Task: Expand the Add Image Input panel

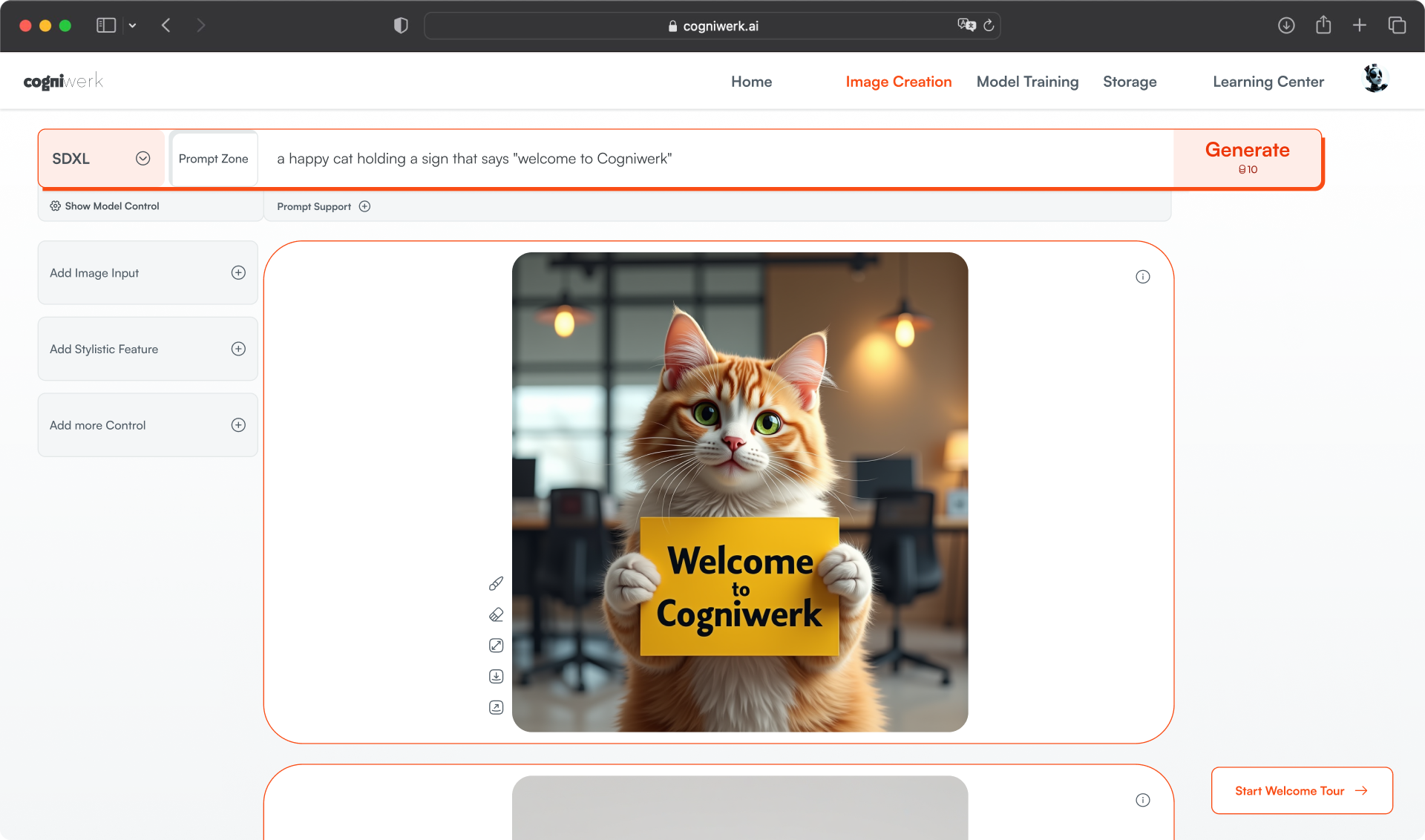Action: (x=237, y=272)
